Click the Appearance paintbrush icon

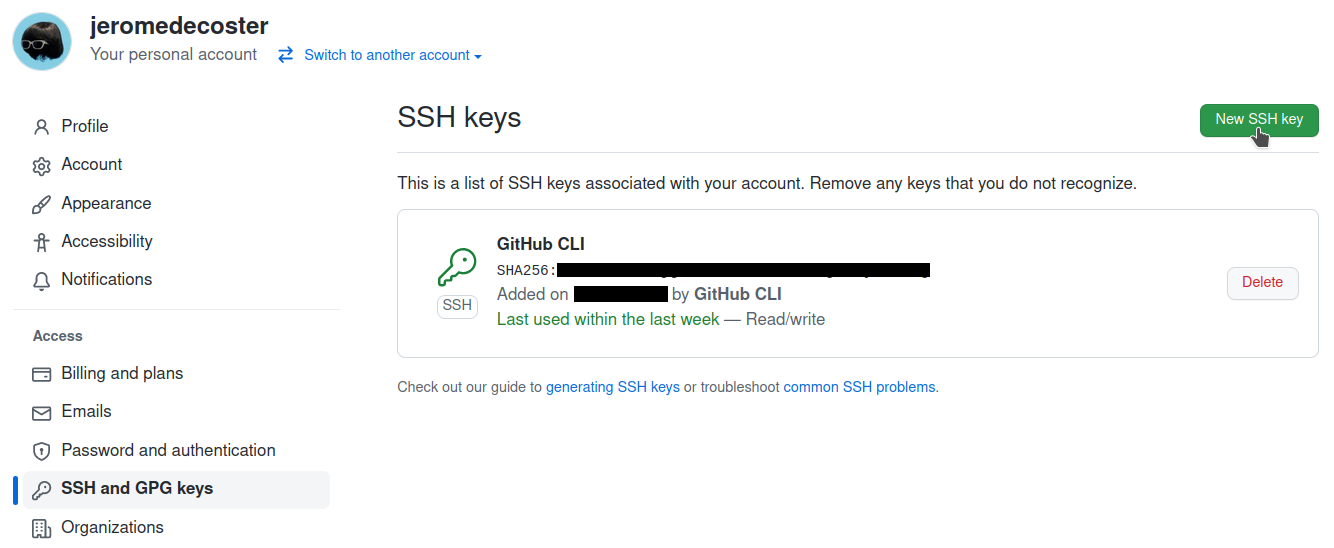point(41,204)
